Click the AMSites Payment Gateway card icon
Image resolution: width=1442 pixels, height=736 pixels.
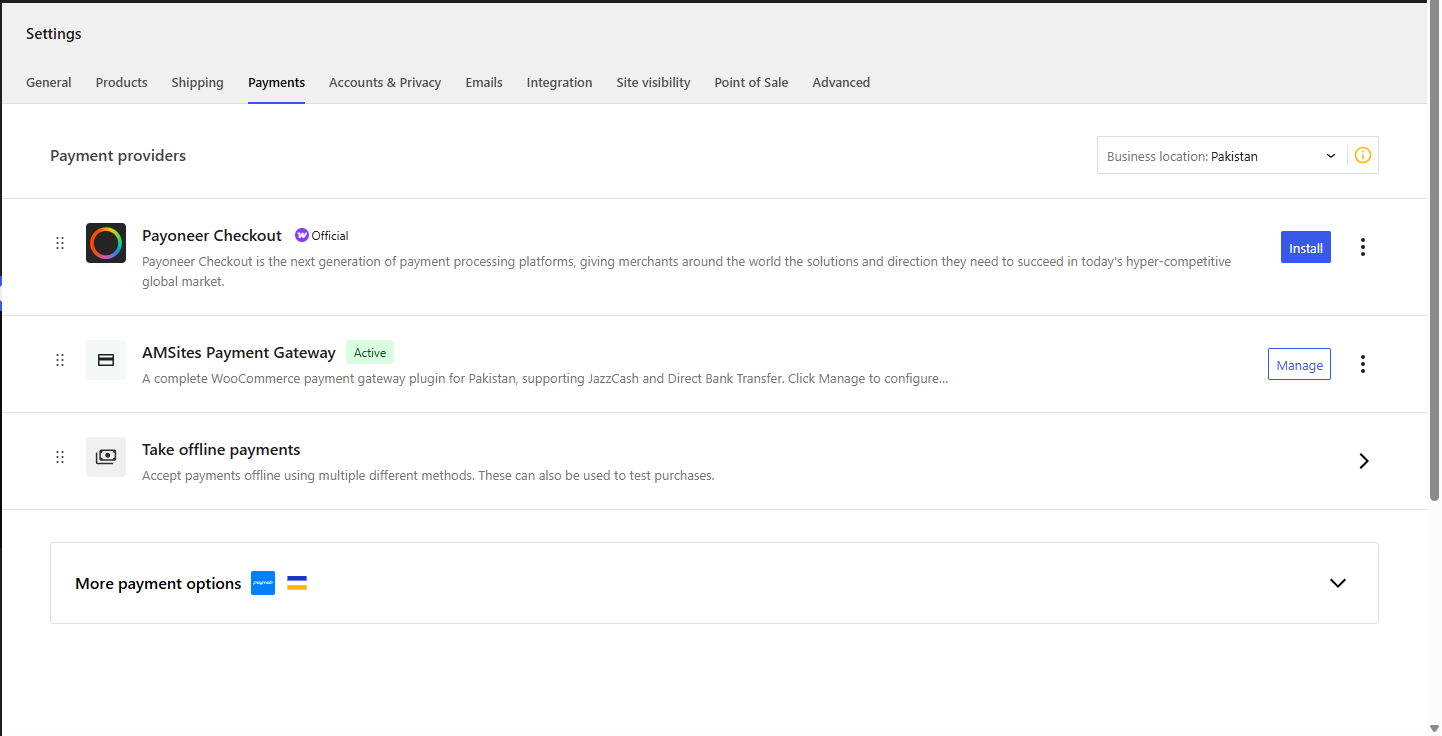click(x=106, y=360)
